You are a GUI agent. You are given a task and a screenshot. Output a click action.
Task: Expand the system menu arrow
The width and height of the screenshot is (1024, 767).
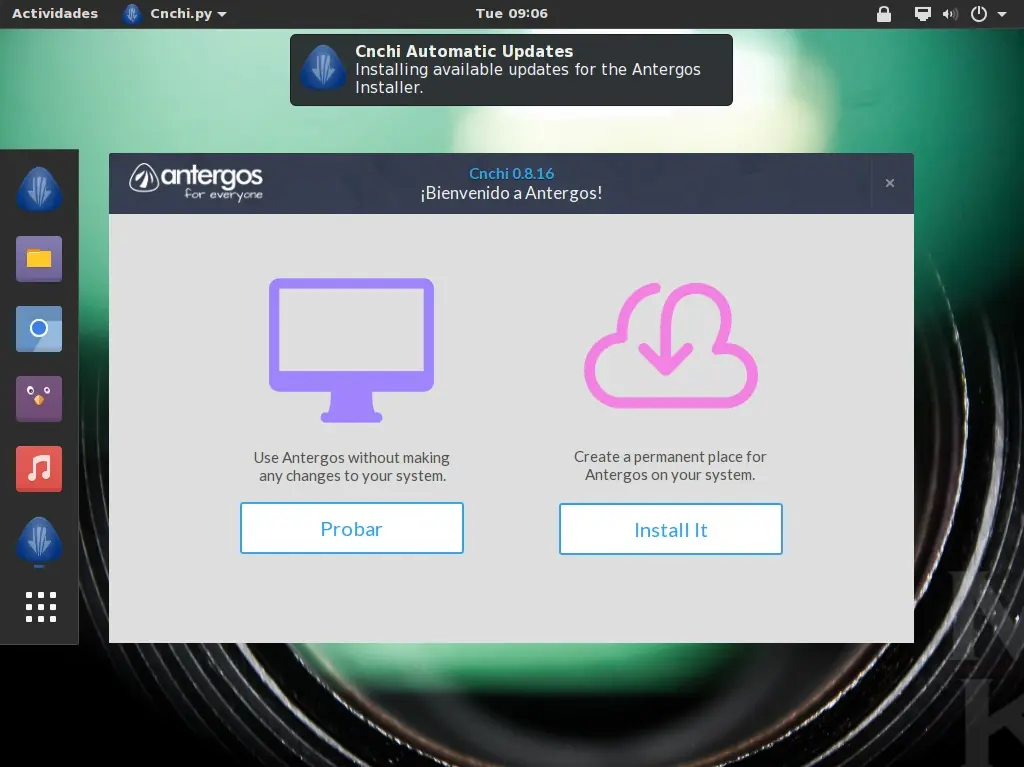click(x=1001, y=14)
